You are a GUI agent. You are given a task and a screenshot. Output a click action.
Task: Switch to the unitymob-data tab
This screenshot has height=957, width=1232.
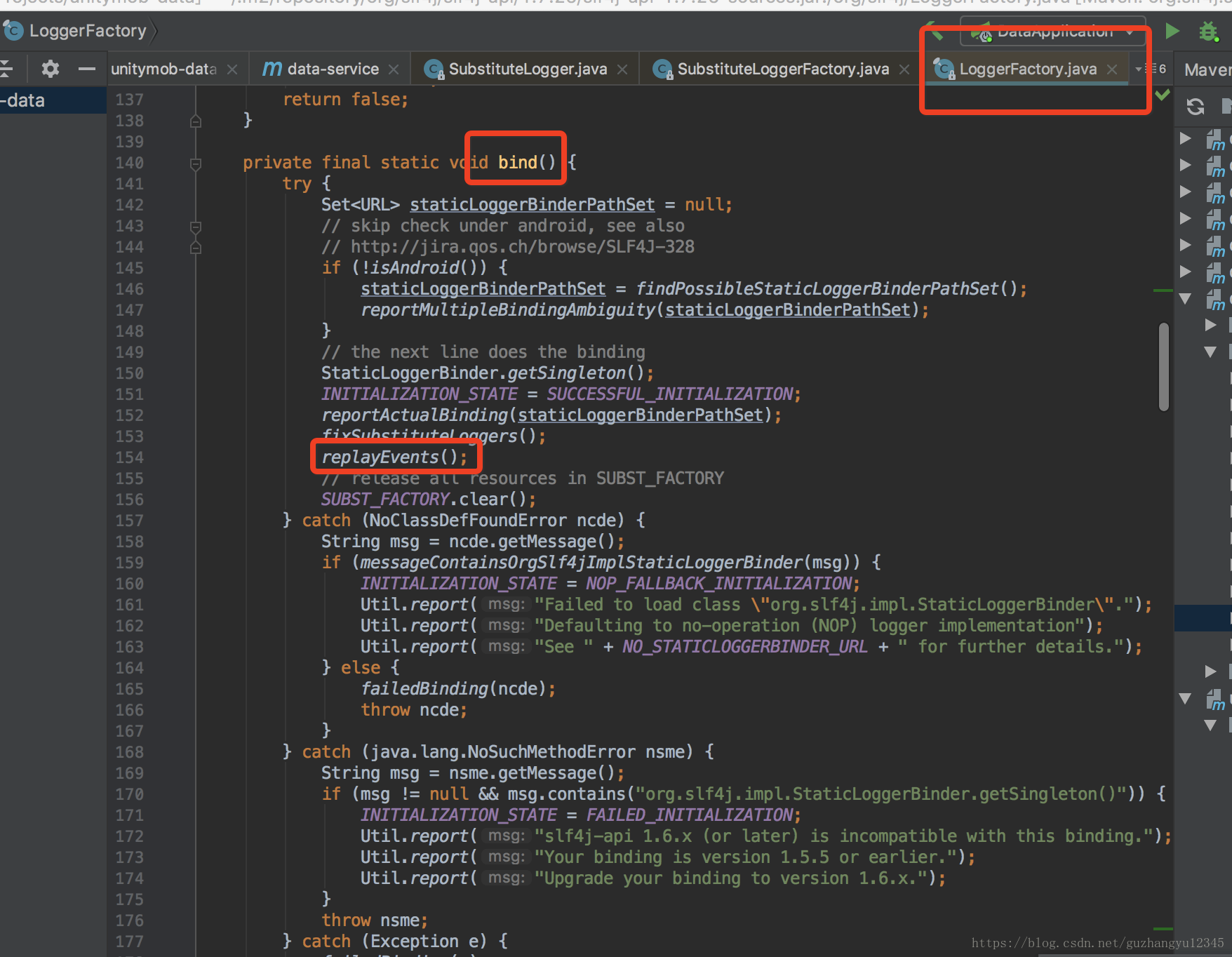(x=163, y=69)
